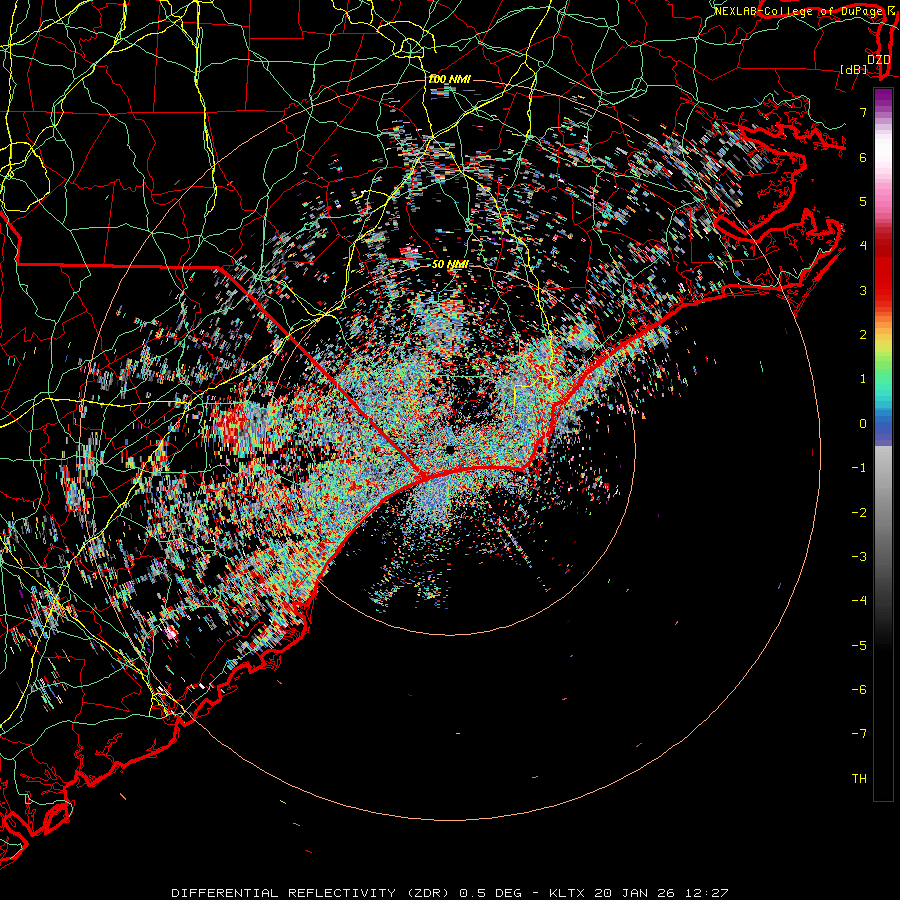Click the Differential Reflectivity caption at the bottom
900x900 pixels.
point(449,893)
